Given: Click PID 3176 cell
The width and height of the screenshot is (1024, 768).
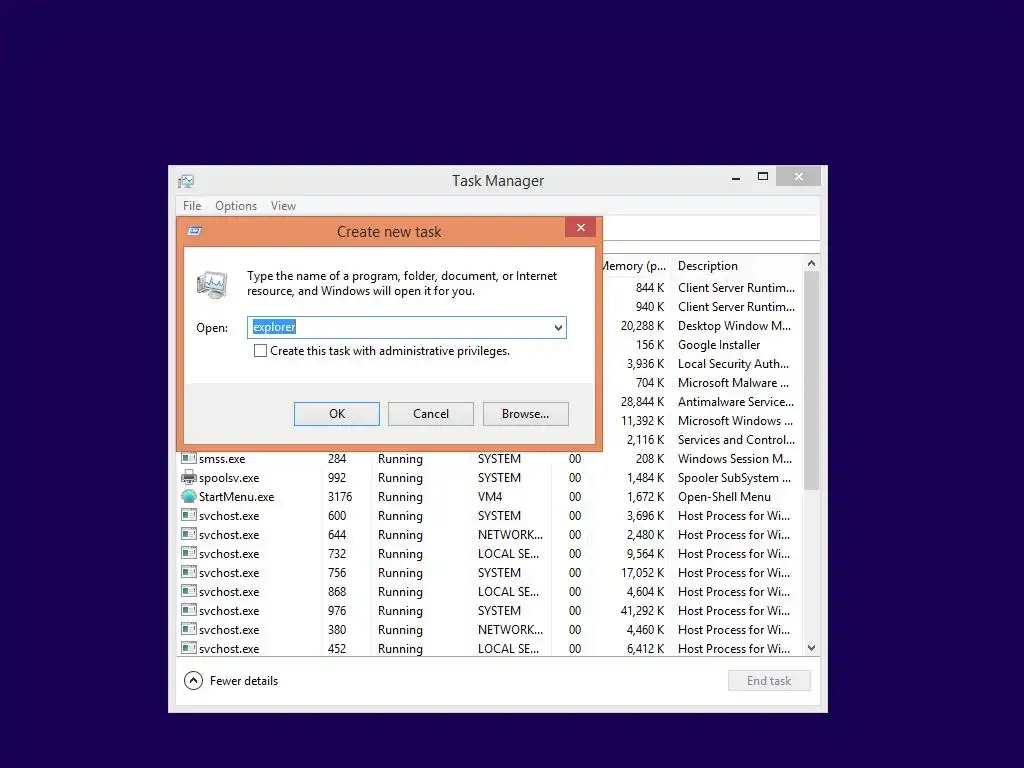Looking at the screenshot, I should coord(340,496).
